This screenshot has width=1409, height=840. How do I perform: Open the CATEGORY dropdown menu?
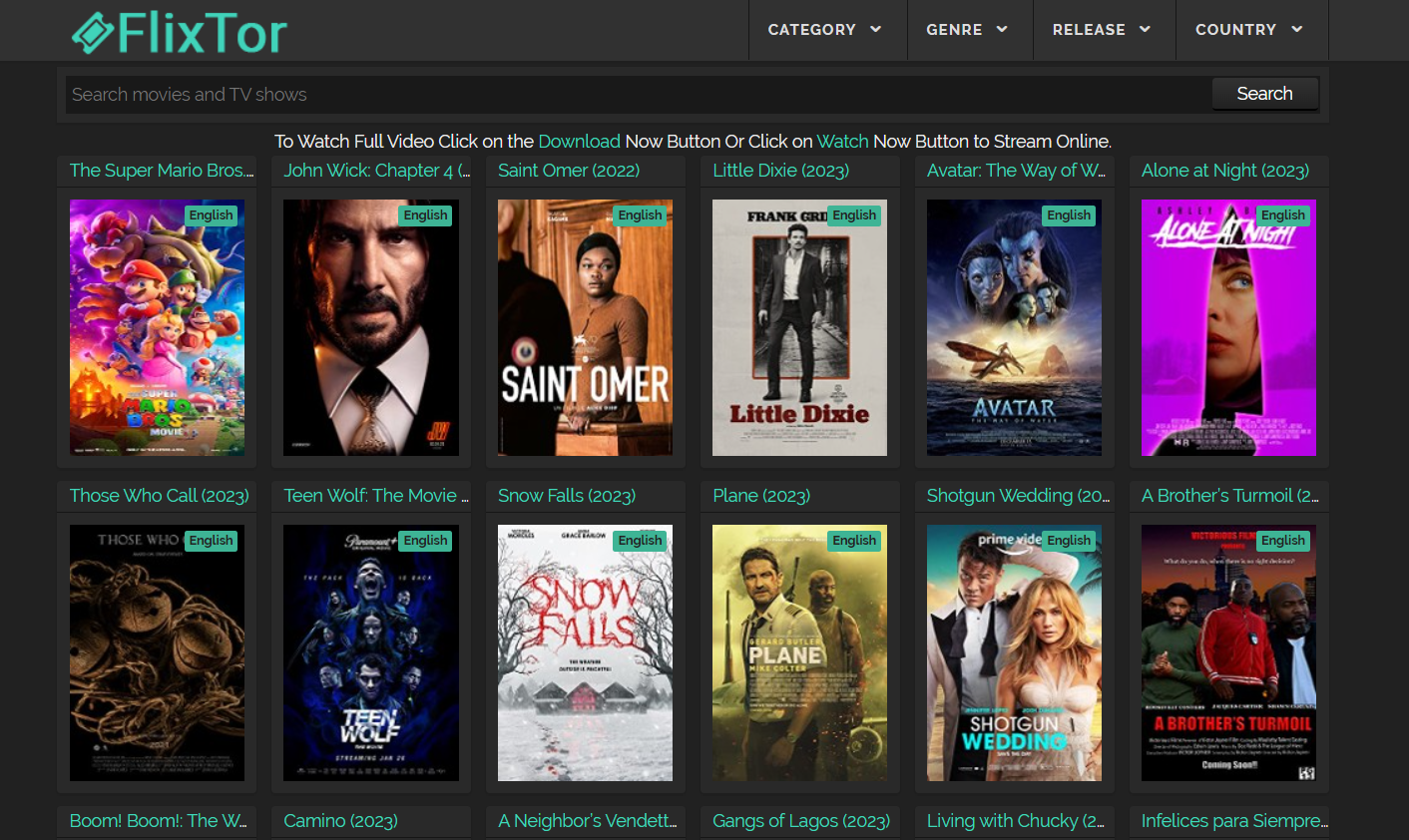[826, 30]
